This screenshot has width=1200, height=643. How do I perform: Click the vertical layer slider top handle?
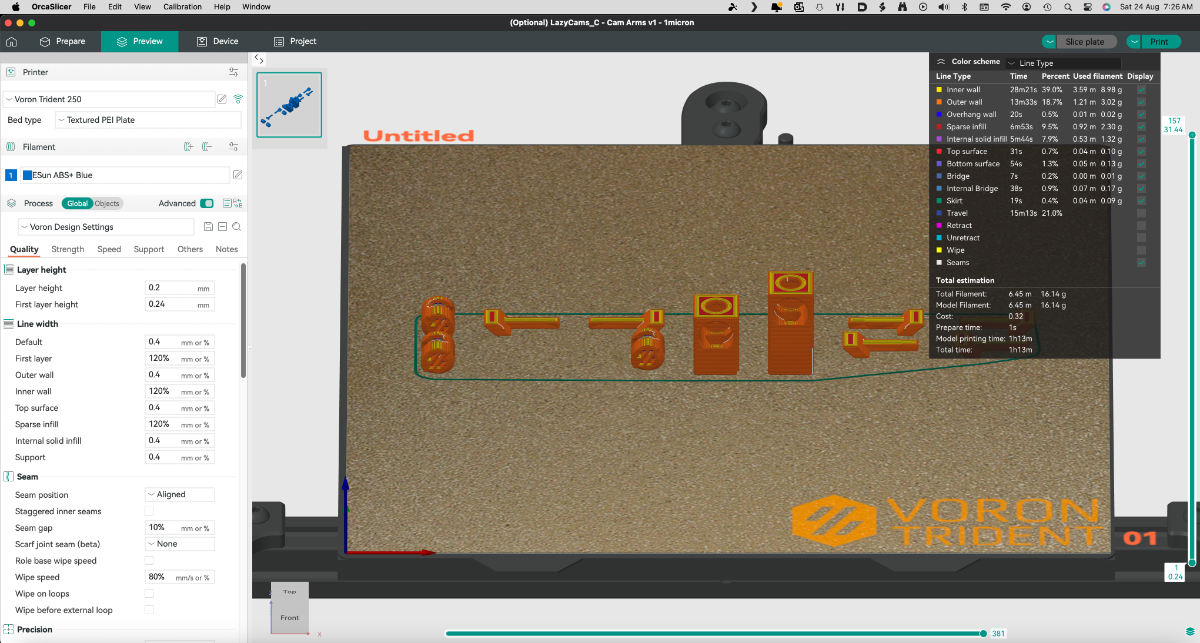[x=1190, y=135]
